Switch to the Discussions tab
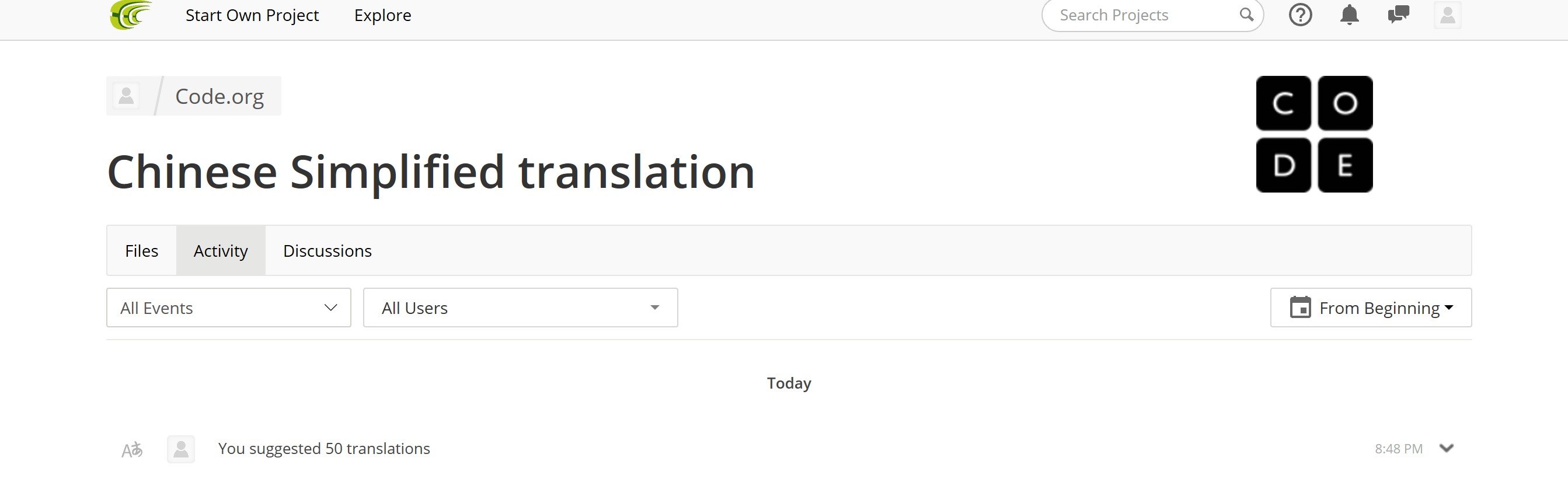 pyautogui.click(x=327, y=251)
